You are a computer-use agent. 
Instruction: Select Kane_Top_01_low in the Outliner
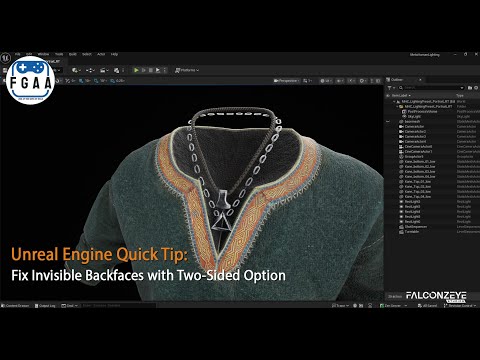(418, 182)
